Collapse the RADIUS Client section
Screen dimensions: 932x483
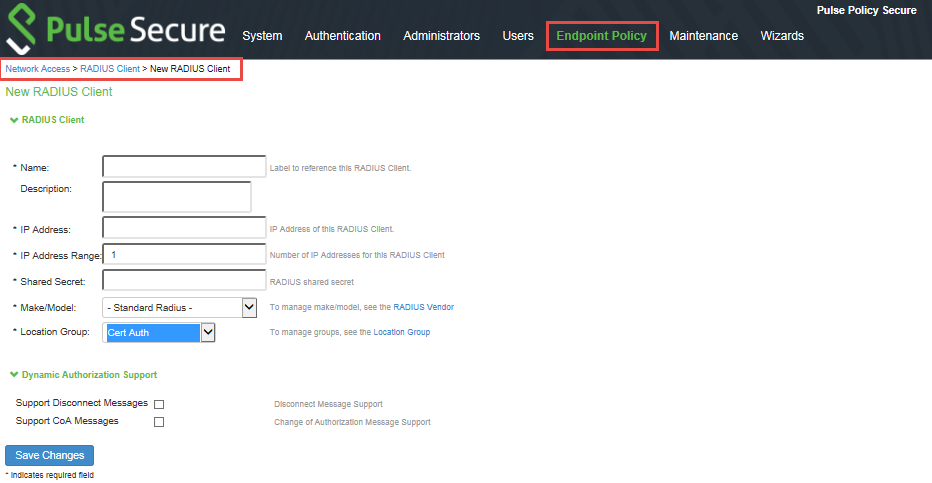(48, 119)
